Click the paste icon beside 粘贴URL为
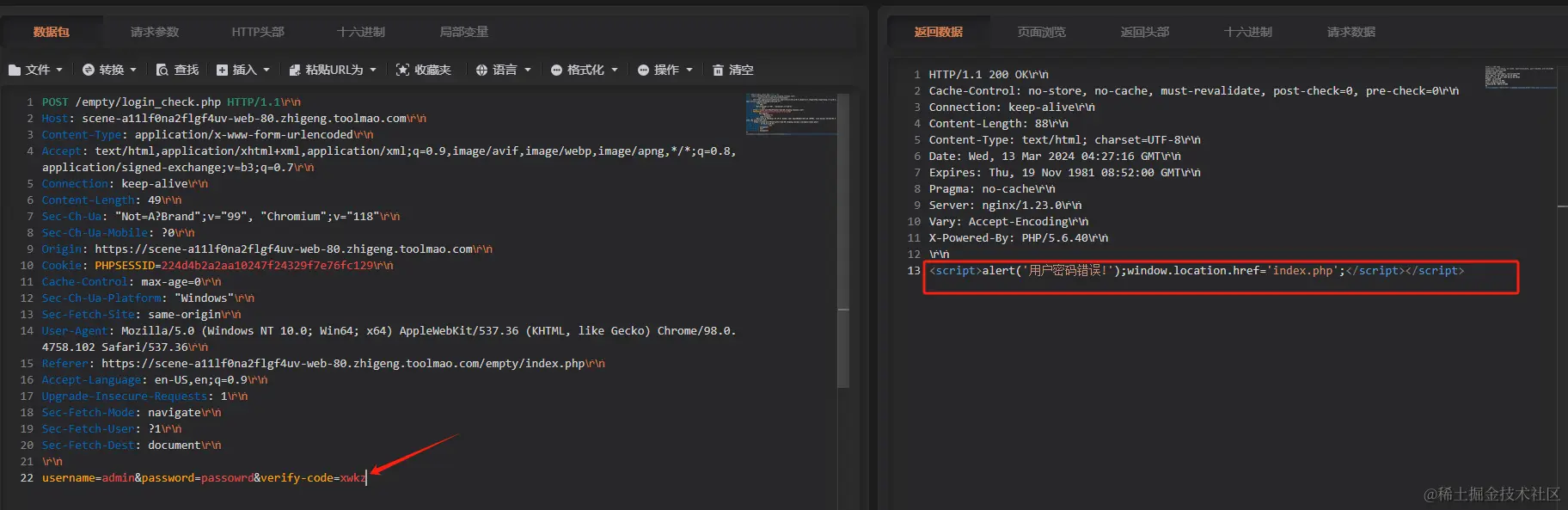1568x510 pixels. tap(295, 70)
